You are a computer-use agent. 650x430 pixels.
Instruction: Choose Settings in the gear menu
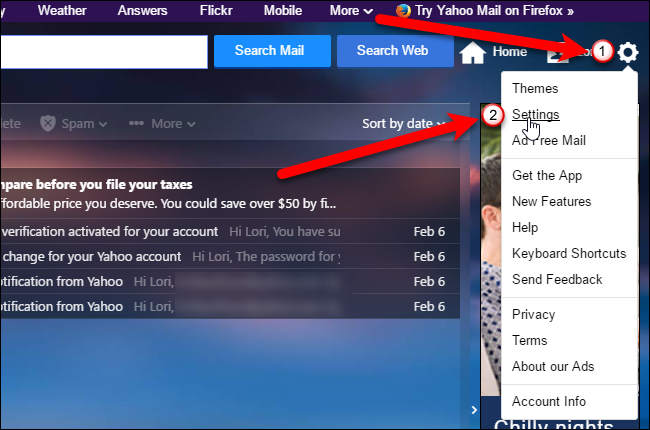click(x=536, y=114)
